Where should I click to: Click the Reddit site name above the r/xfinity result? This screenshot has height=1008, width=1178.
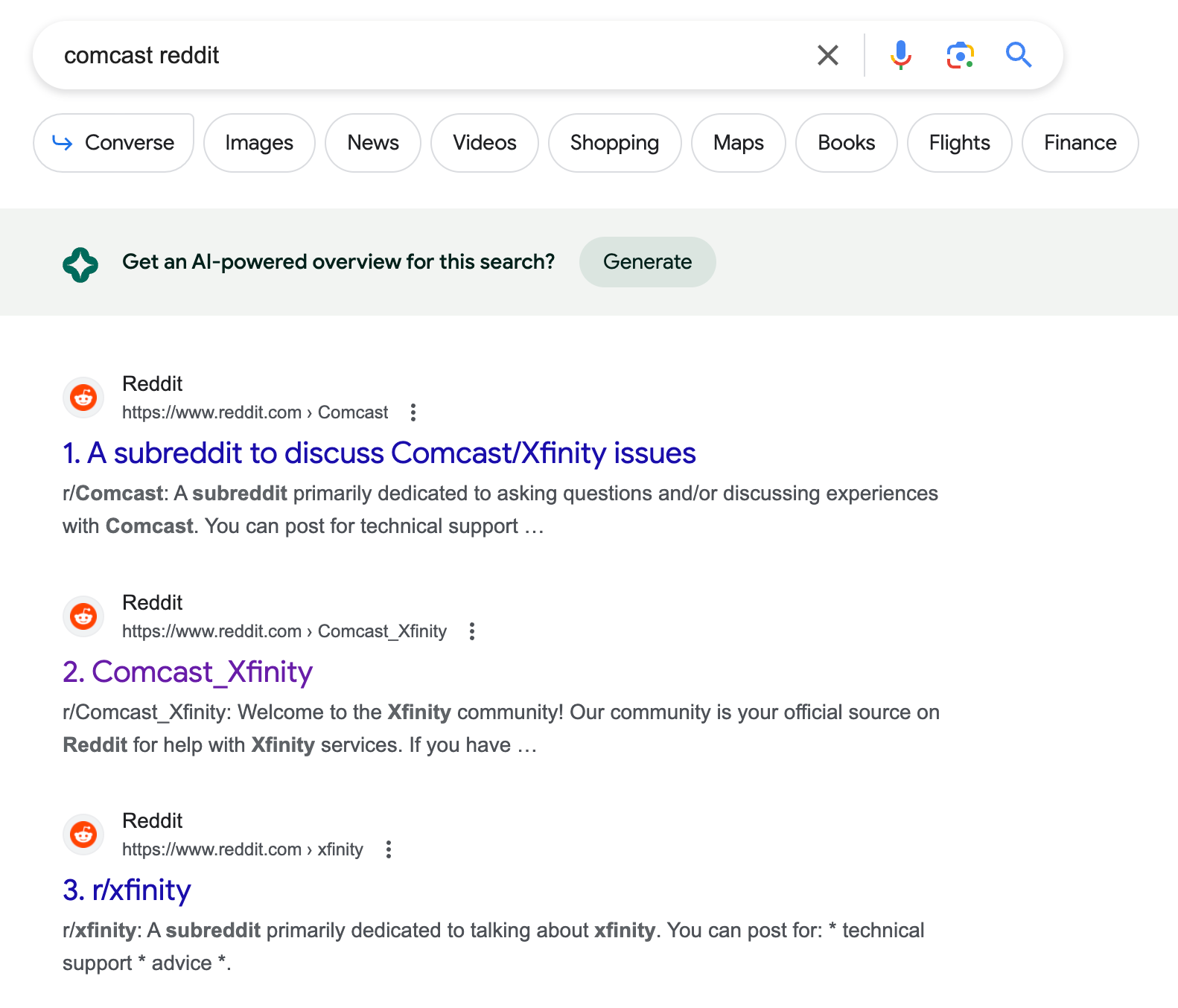click(x=153, y=820)
